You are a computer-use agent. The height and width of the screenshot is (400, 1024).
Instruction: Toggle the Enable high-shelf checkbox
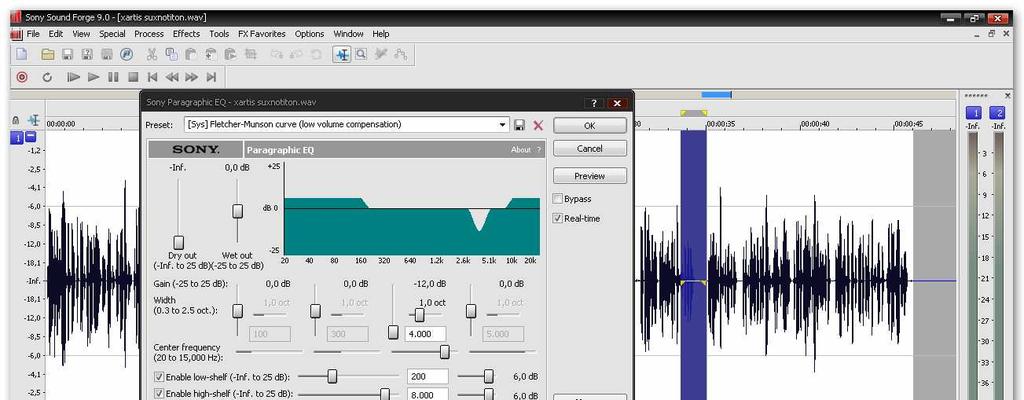point(159,394)
